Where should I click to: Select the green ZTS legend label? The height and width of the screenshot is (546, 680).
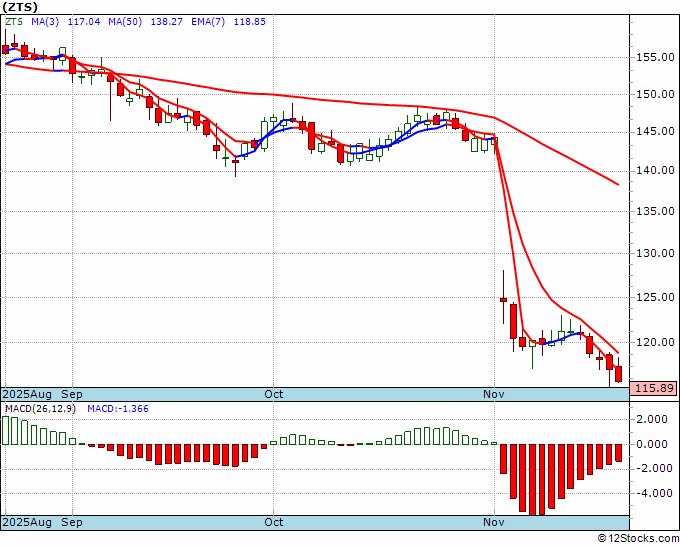[x=14, y=22]
